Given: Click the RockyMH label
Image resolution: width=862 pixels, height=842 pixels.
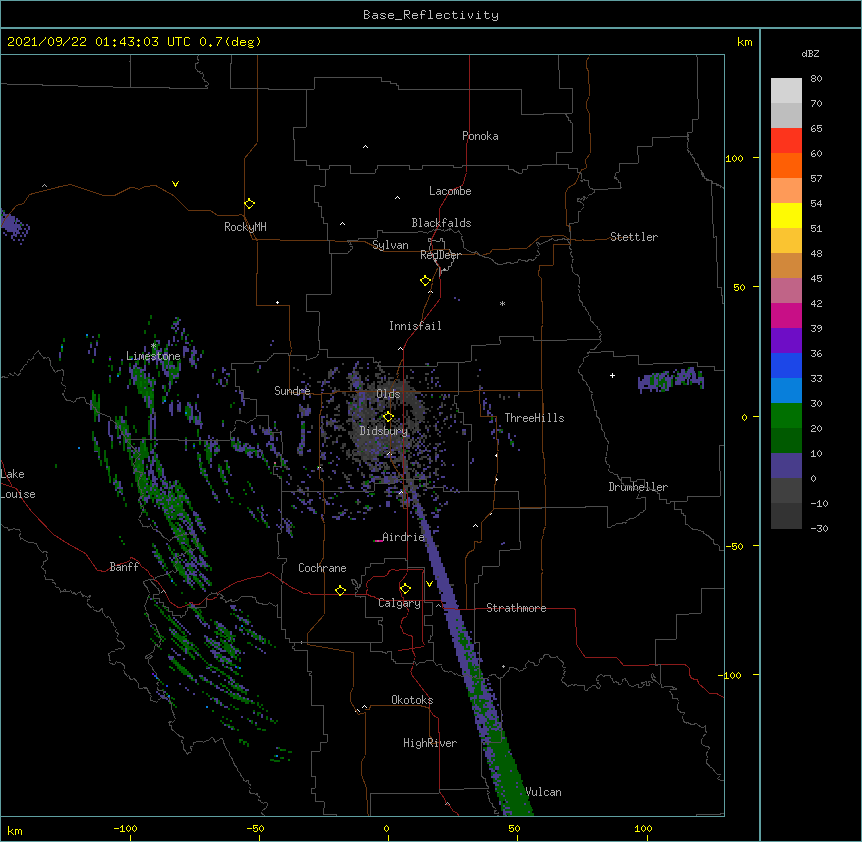Looking at the screenshot, I should [x=245, y=227].
